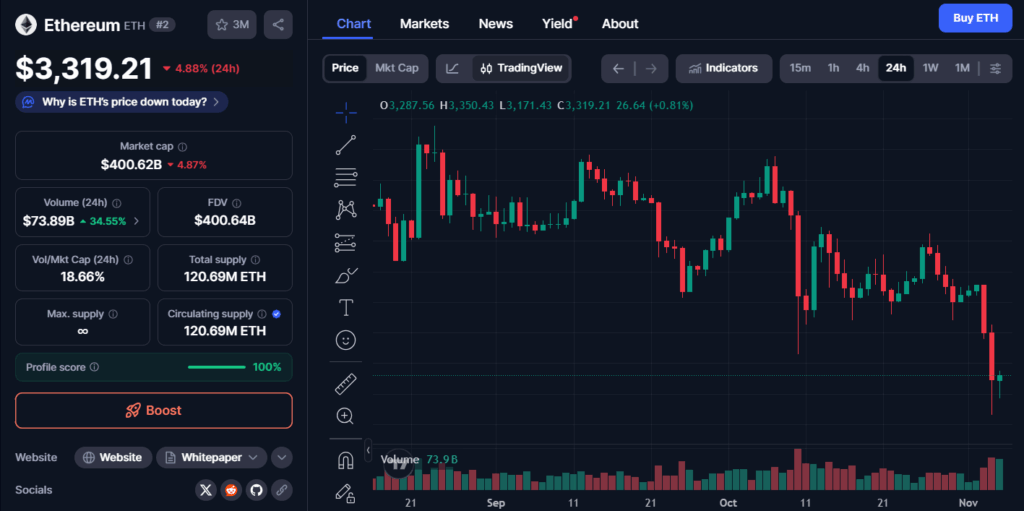Show info for Volume (24h)
Viewport: 1024px width, 511px height.
click(x=116, y=203)
